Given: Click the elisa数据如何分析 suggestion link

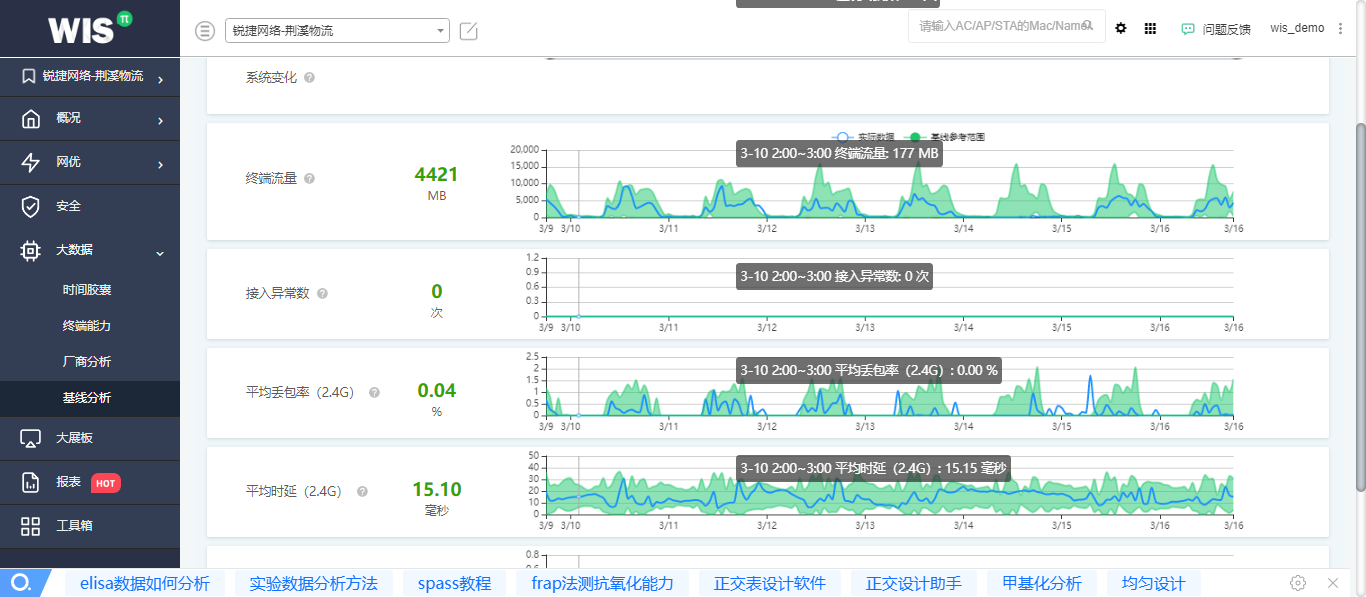Looking at the screenshot, I should (x=137, y=584).
